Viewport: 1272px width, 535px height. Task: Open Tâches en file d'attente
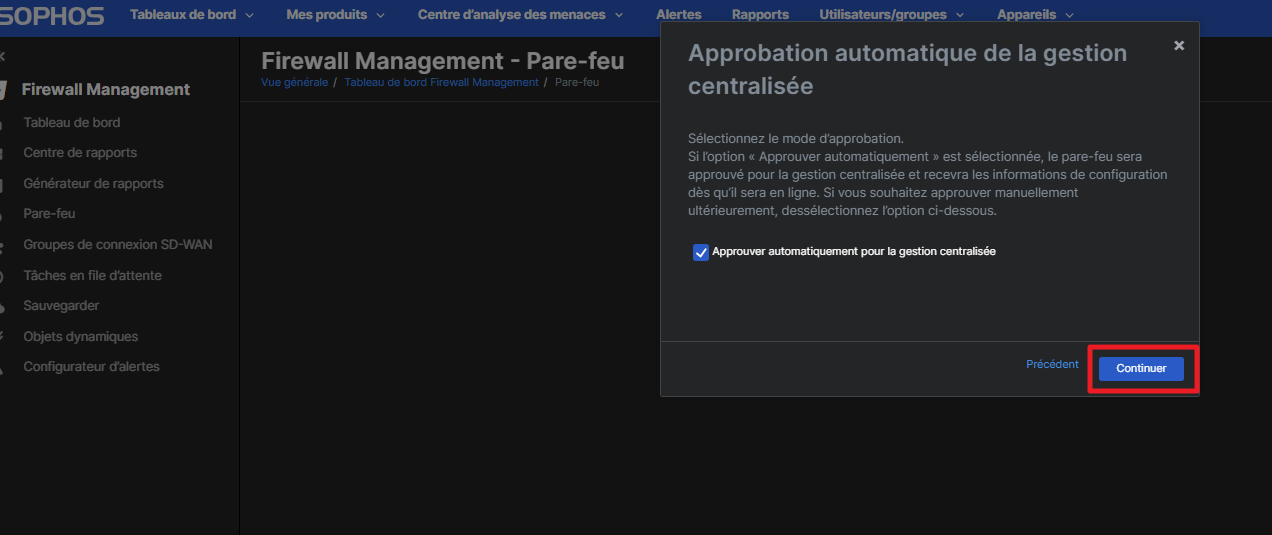[x=92, y=275]
